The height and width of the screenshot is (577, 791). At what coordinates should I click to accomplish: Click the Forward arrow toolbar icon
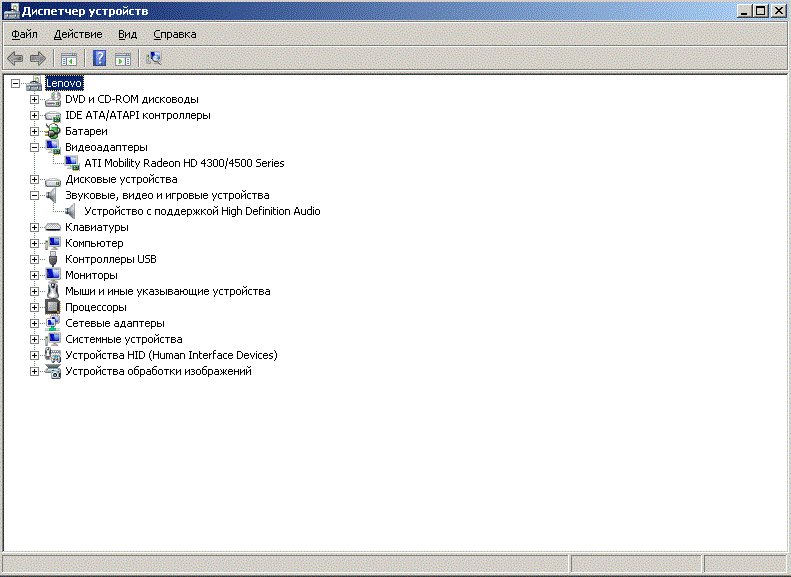click(x=38, y=59)
